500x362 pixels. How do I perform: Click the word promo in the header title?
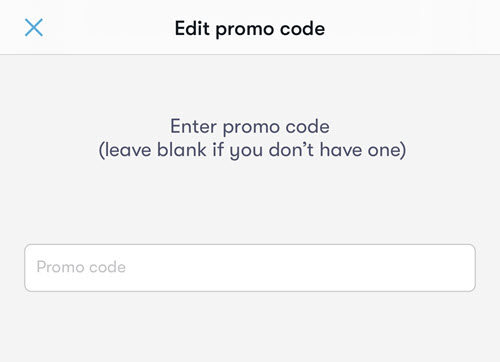(x=245, y=30)
